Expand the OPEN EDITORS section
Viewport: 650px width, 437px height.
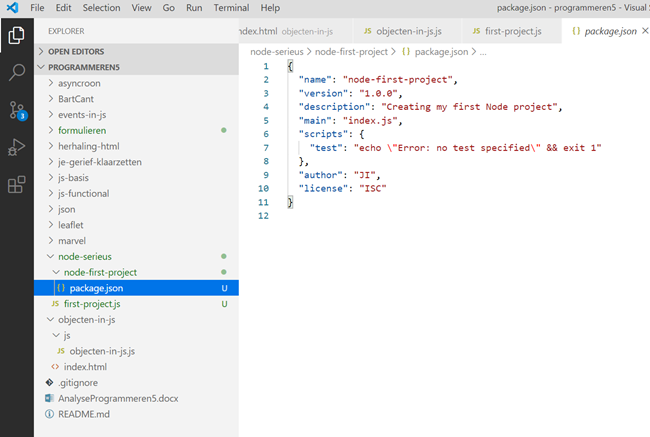[x=136, y=51]
